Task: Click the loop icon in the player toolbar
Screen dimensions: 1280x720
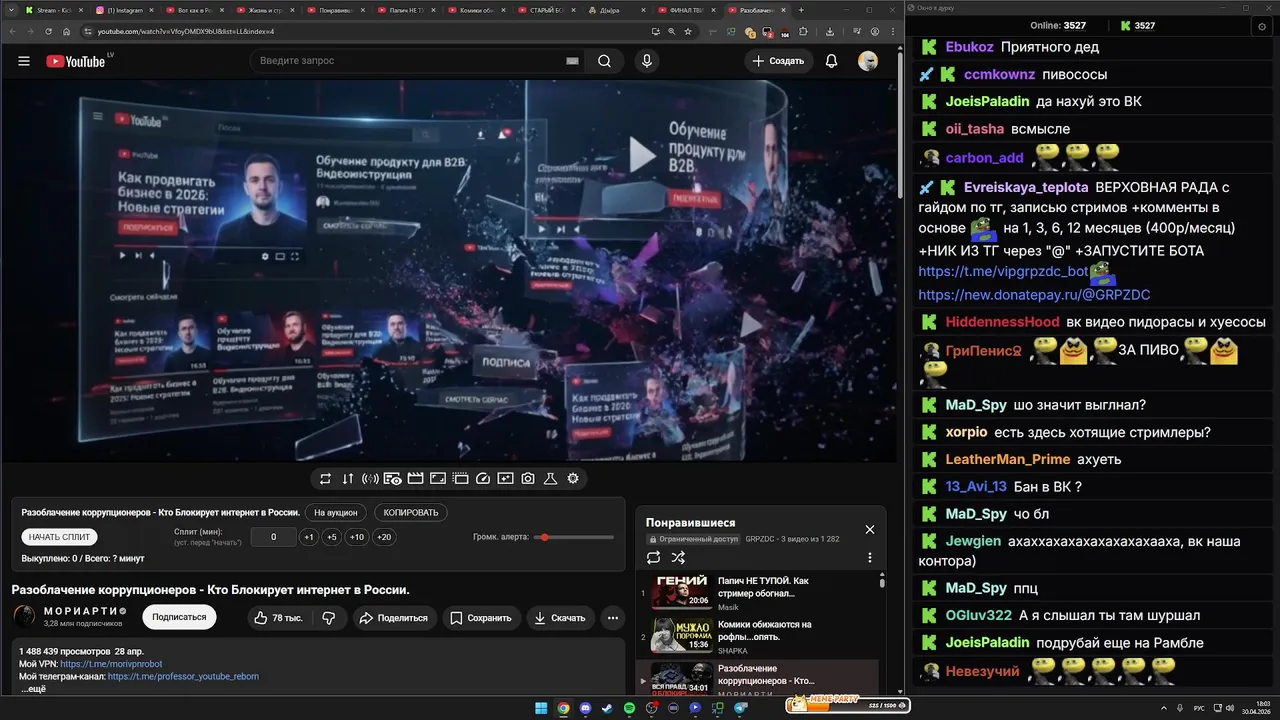Action: click(325, 479)
